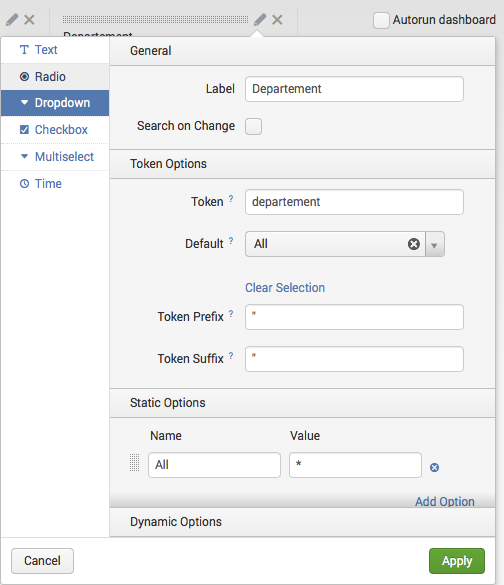Toggle the Search on Change checkbox
The image size is (504, 585).
[x=253, y=126]
